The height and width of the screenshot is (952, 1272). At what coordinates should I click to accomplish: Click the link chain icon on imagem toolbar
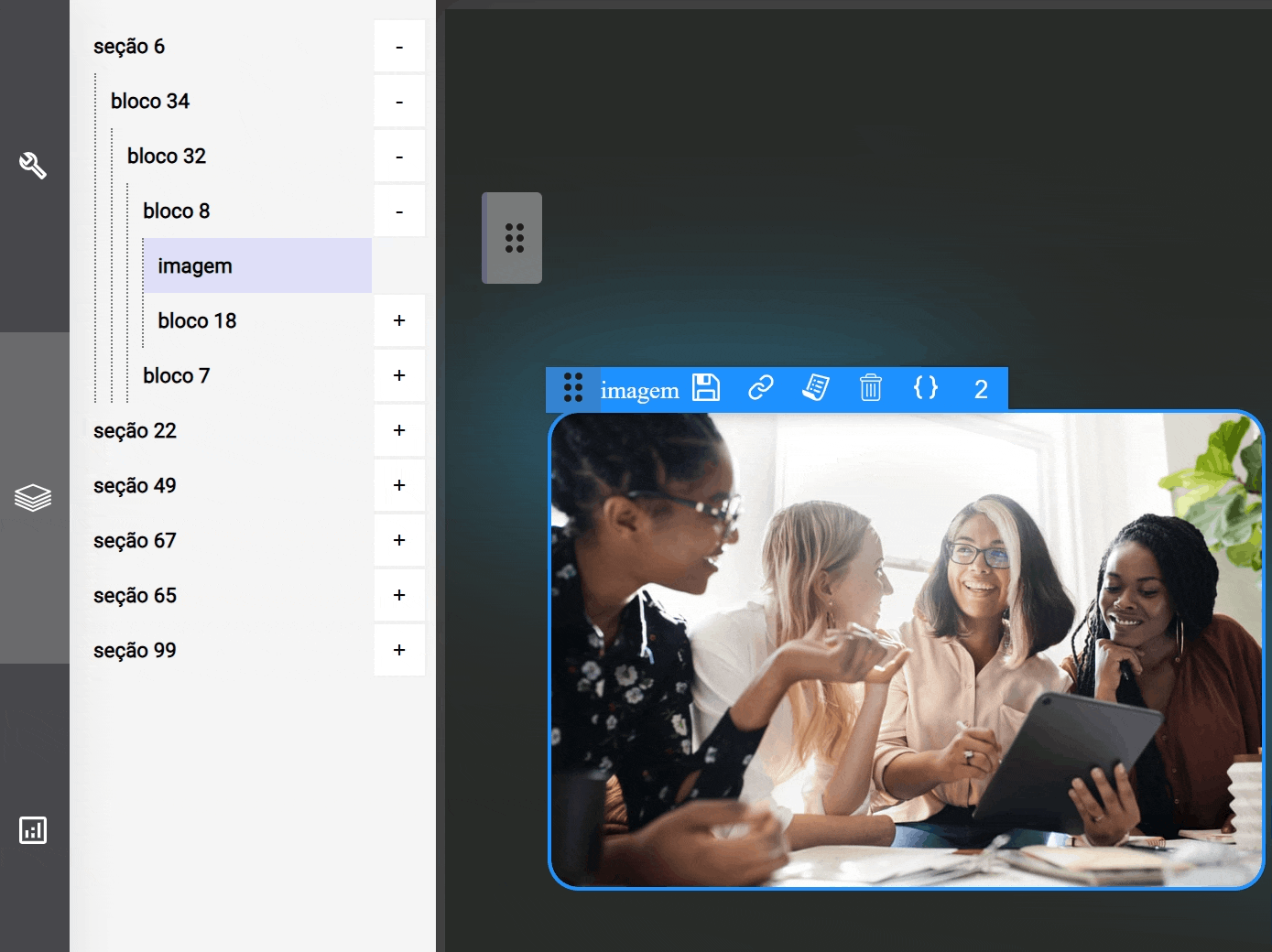click(761, 388)
